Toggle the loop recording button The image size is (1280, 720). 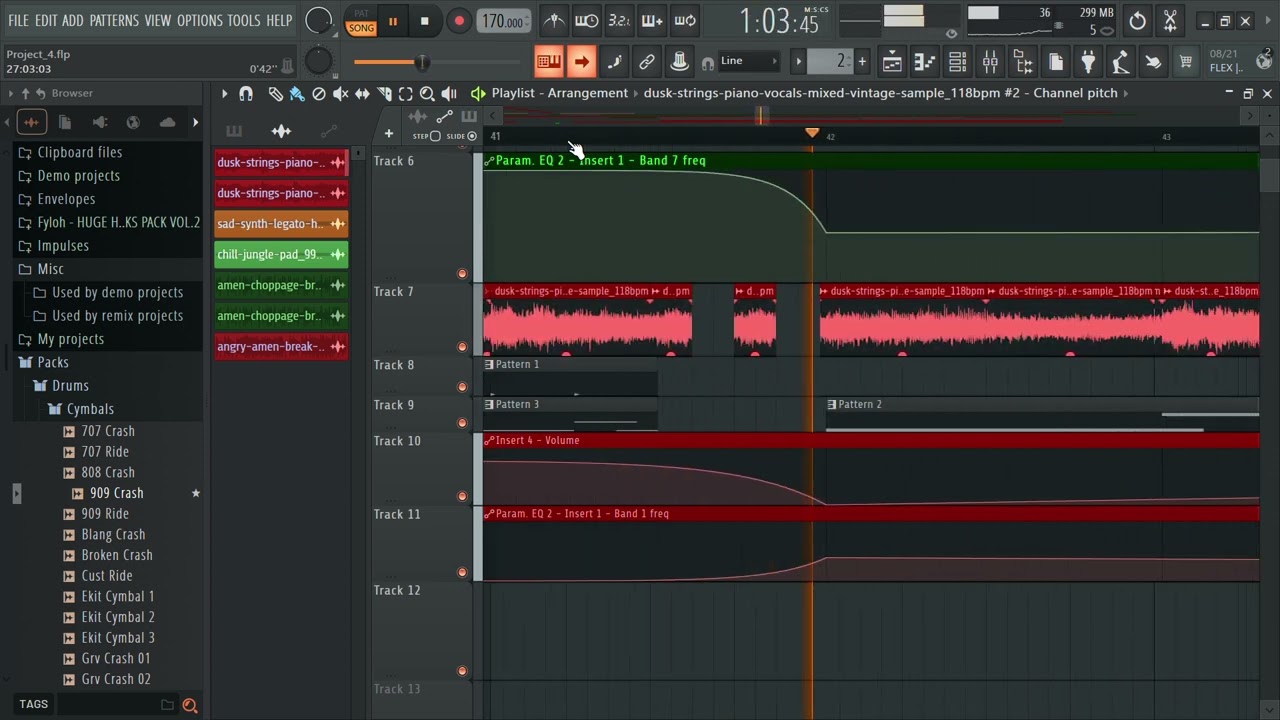pyautogui.click(x=685, y=21)
